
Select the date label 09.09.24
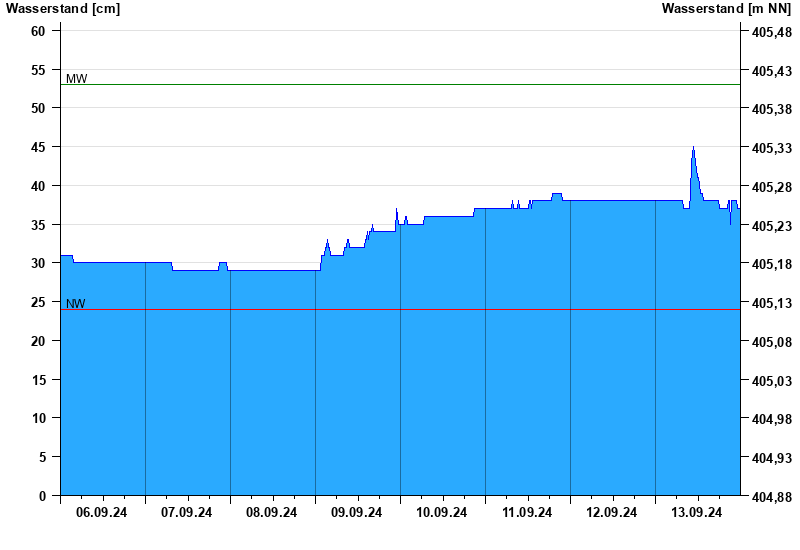point(356,512)
